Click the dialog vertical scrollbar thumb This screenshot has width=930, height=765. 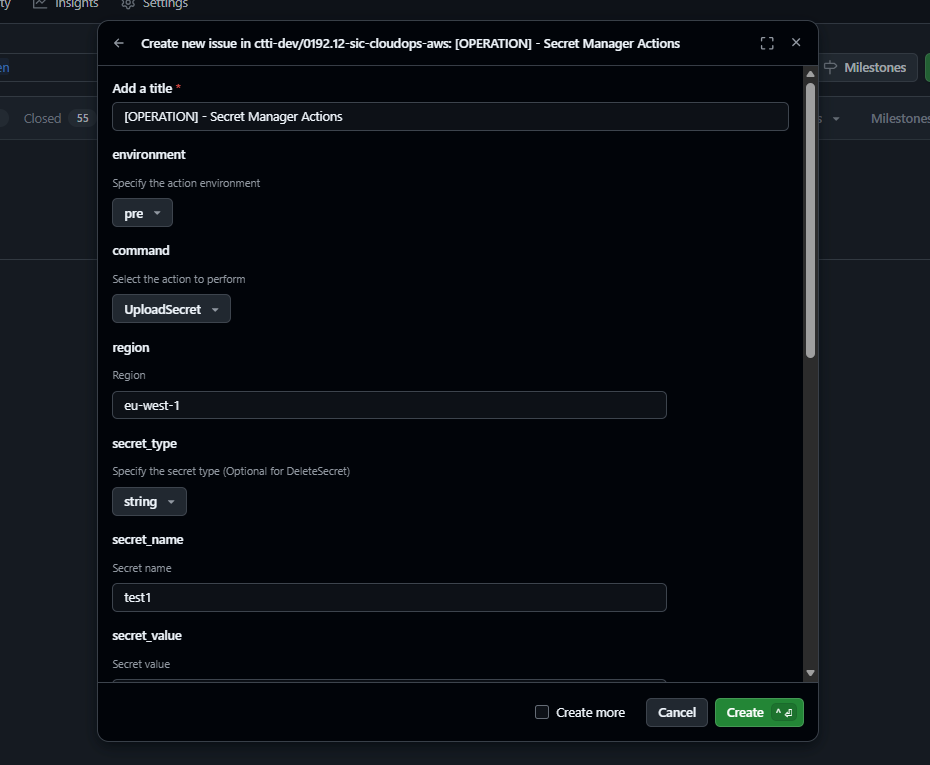[810, 220]
